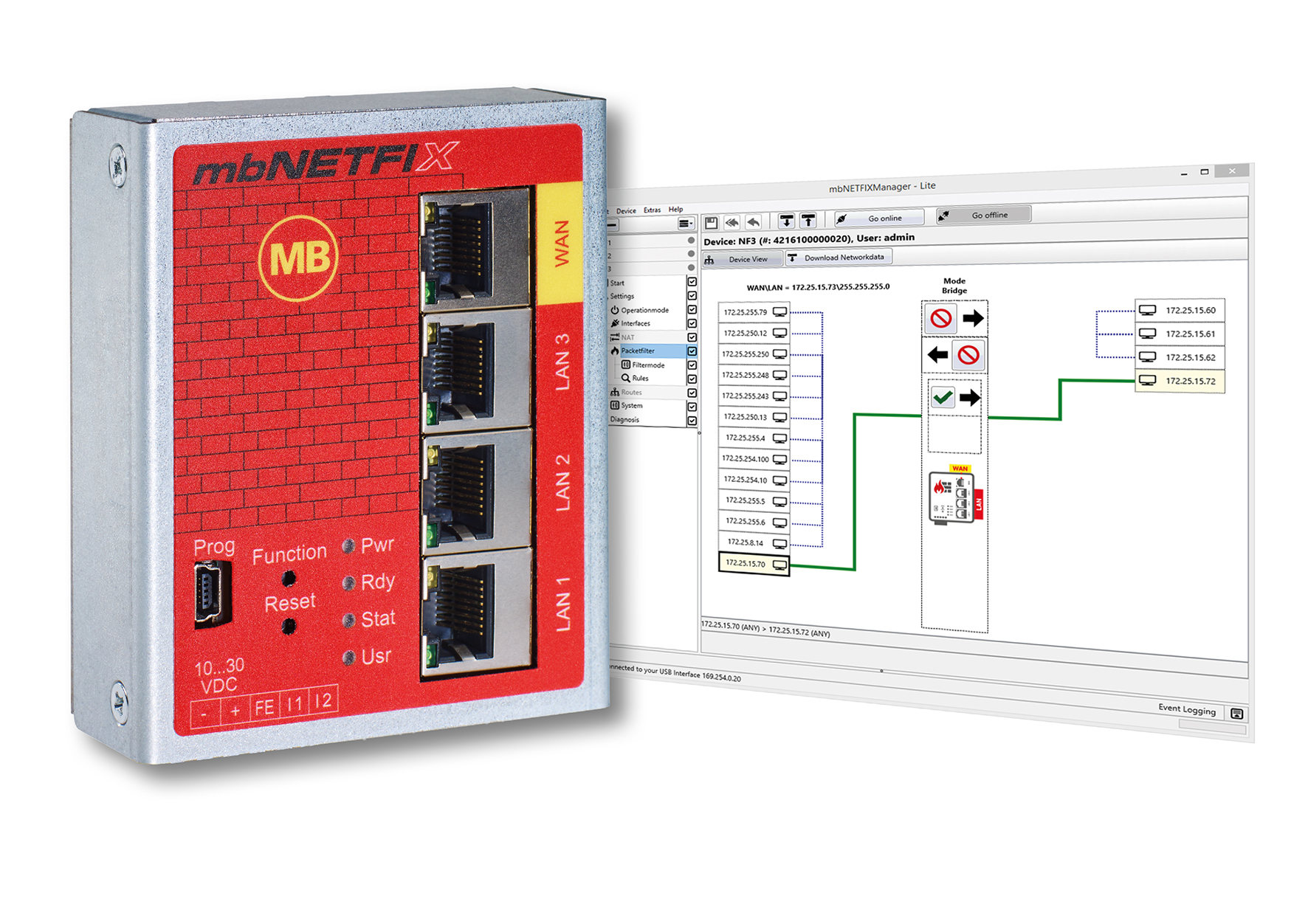Click the Interfaces plug icon
Viewport: 1308px width, 924px height.
click(x=616, y=323)
